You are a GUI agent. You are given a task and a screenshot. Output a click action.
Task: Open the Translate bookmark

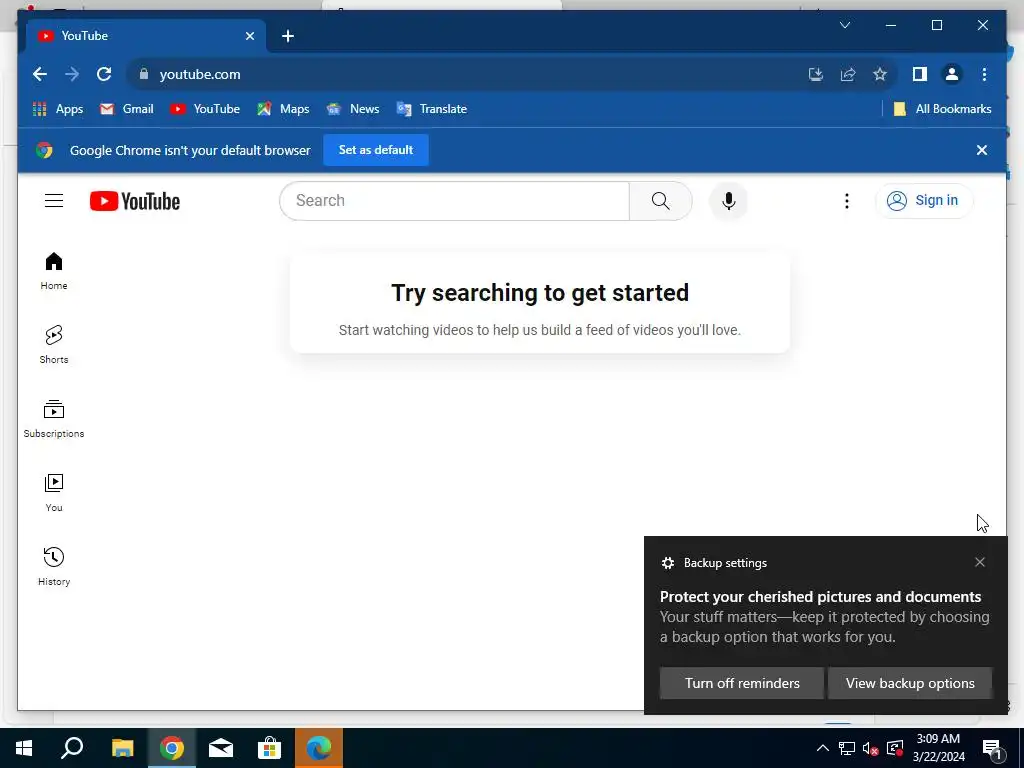coord(432,109)
